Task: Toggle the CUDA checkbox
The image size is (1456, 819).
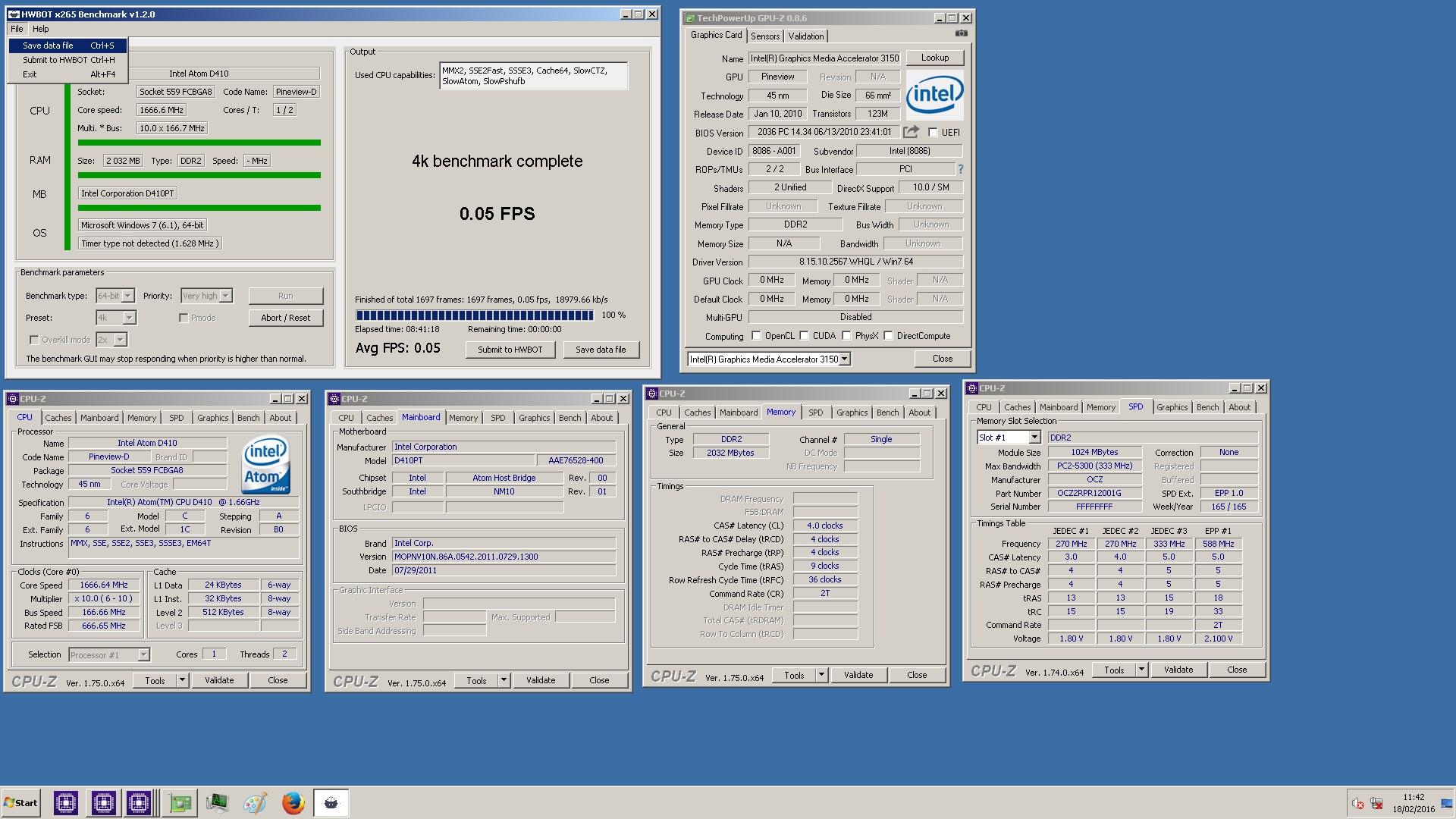Action: tap(804, 336)
